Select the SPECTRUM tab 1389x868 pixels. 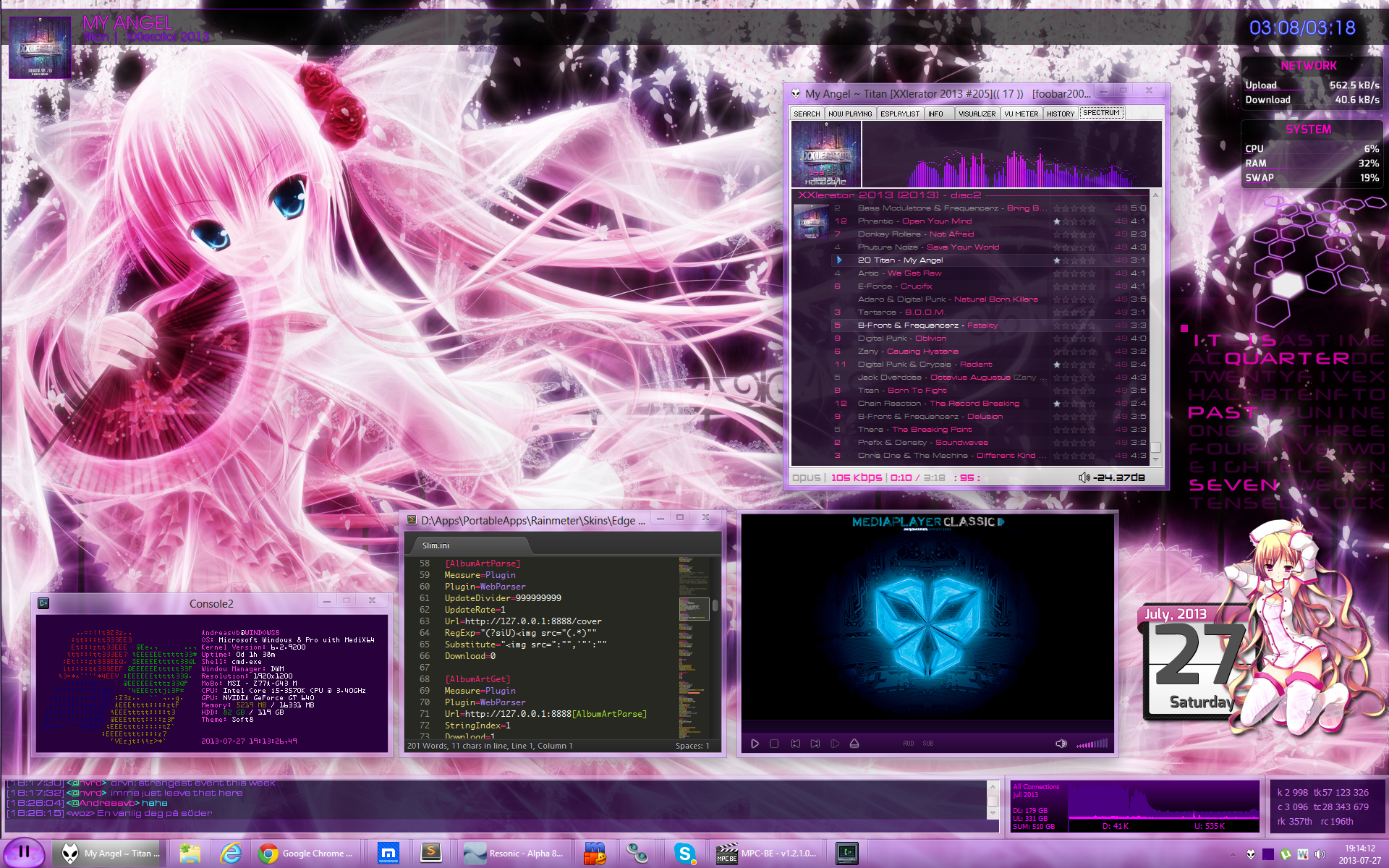click(x=1101, y=113)
